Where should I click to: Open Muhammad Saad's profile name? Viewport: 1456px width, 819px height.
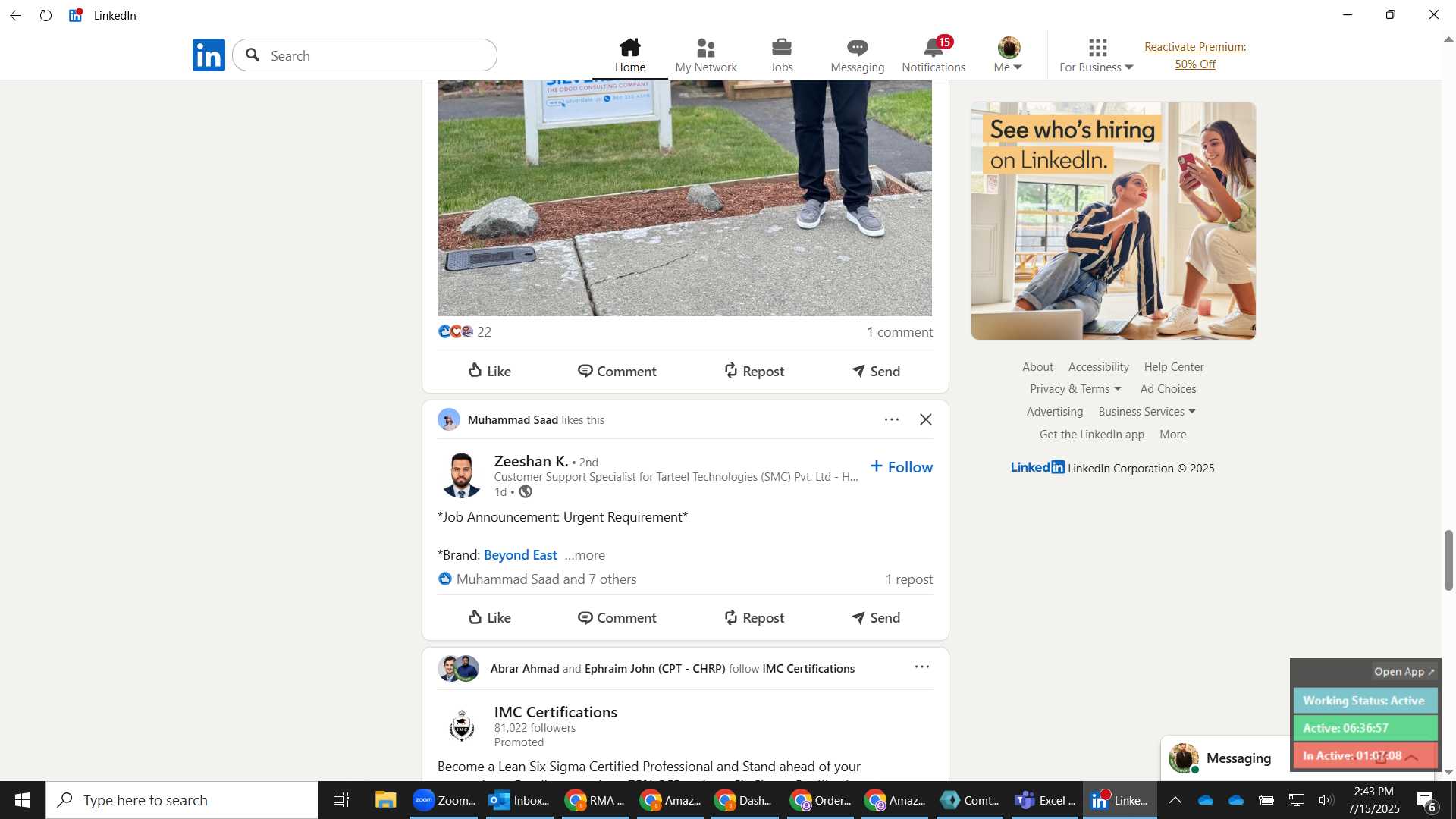(513, 419)
